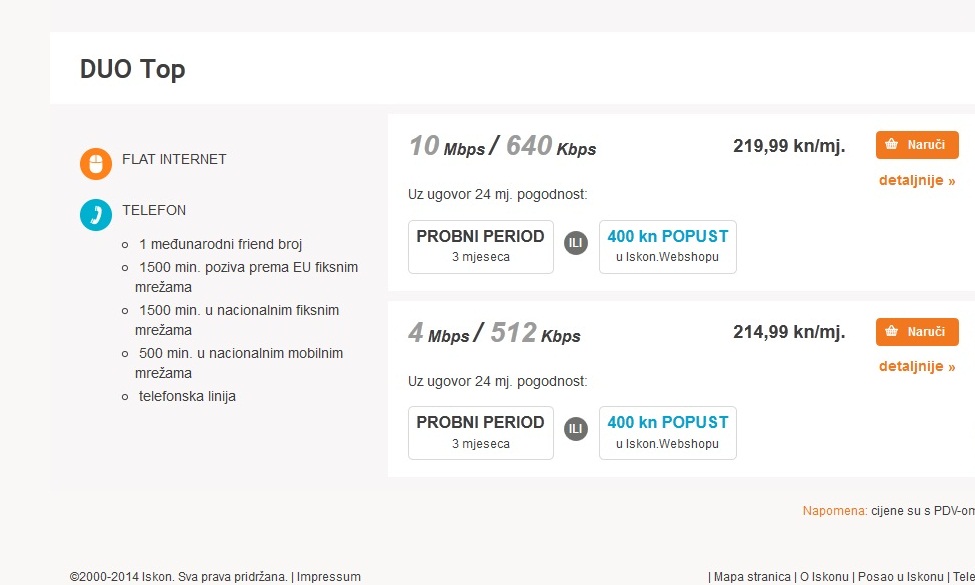The width and height of the screenshot is (975, 585).
Task: Order the 10 Mbps package with Naruči
Action: 917,145
